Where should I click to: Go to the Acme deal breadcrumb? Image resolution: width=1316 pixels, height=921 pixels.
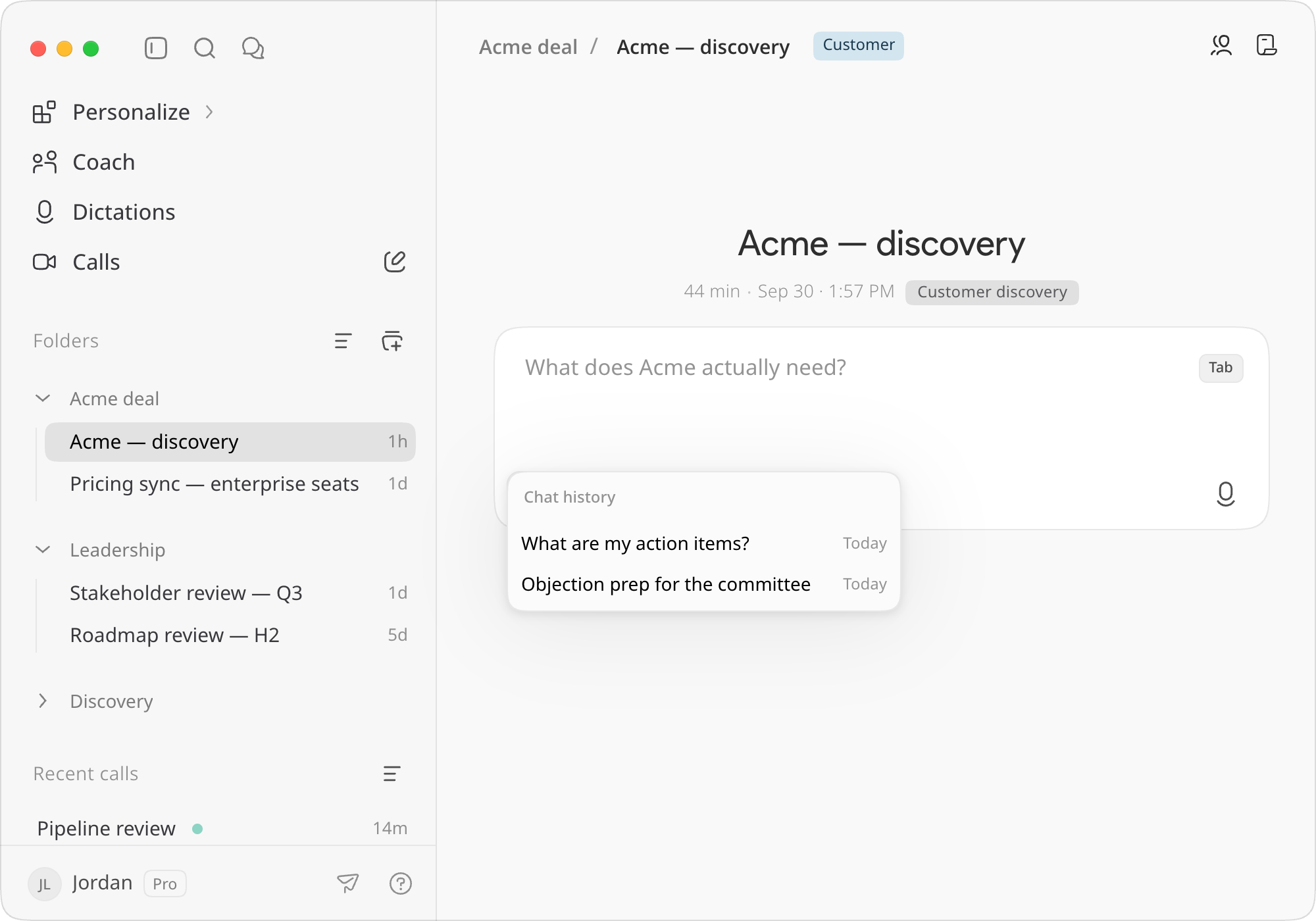(x=528, y=47)
